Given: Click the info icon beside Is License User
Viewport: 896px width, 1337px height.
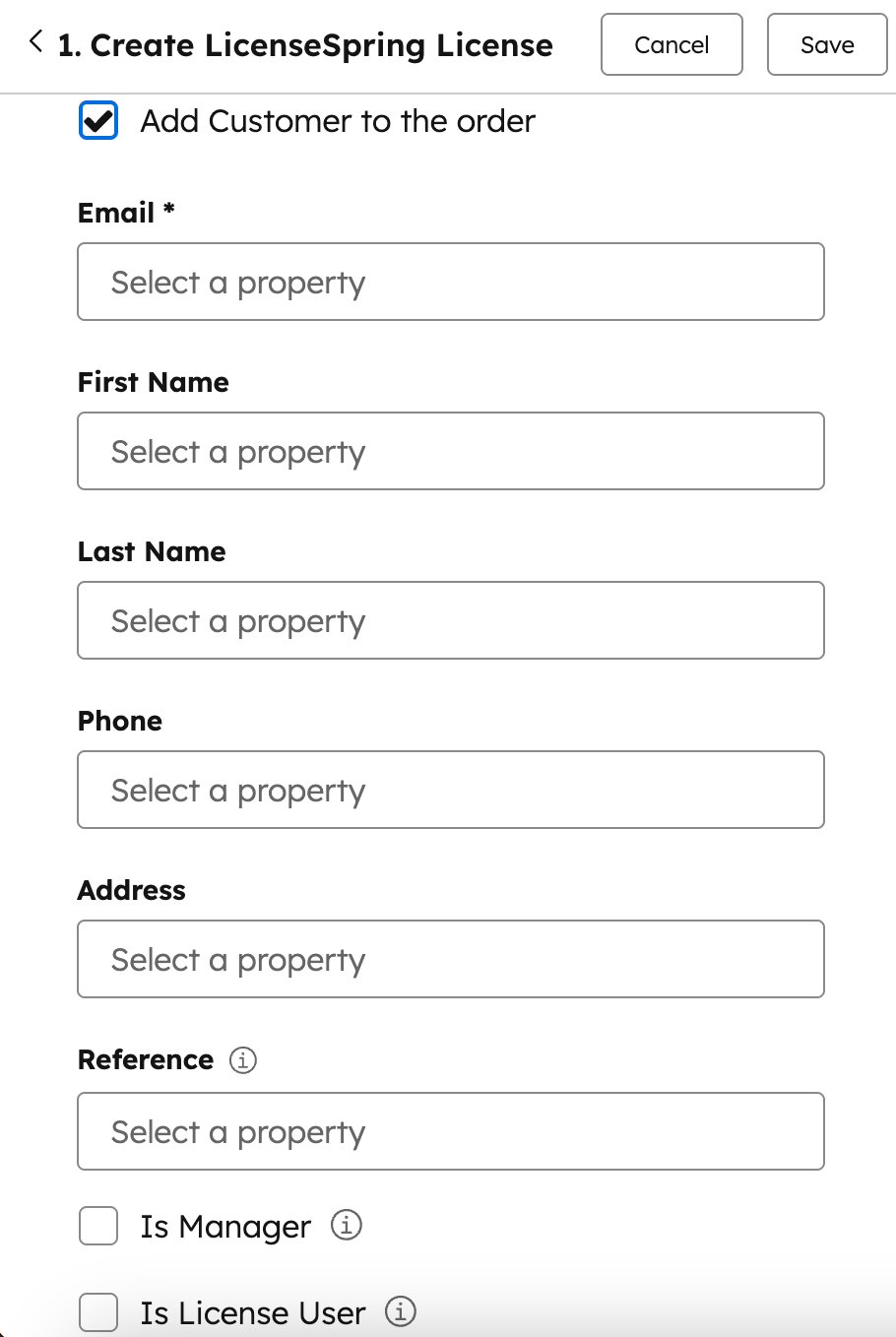Looking at the screenshot, I should (401, 1312).
